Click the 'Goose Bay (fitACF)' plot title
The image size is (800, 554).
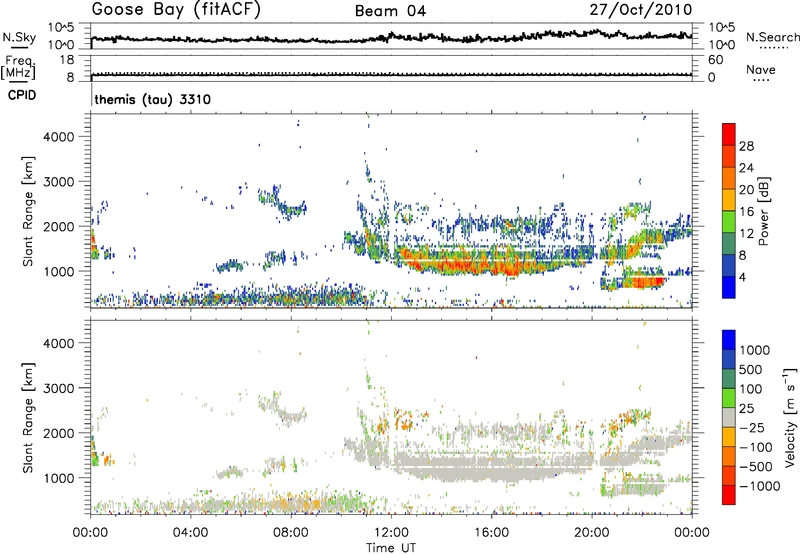[x=176, y=9]
